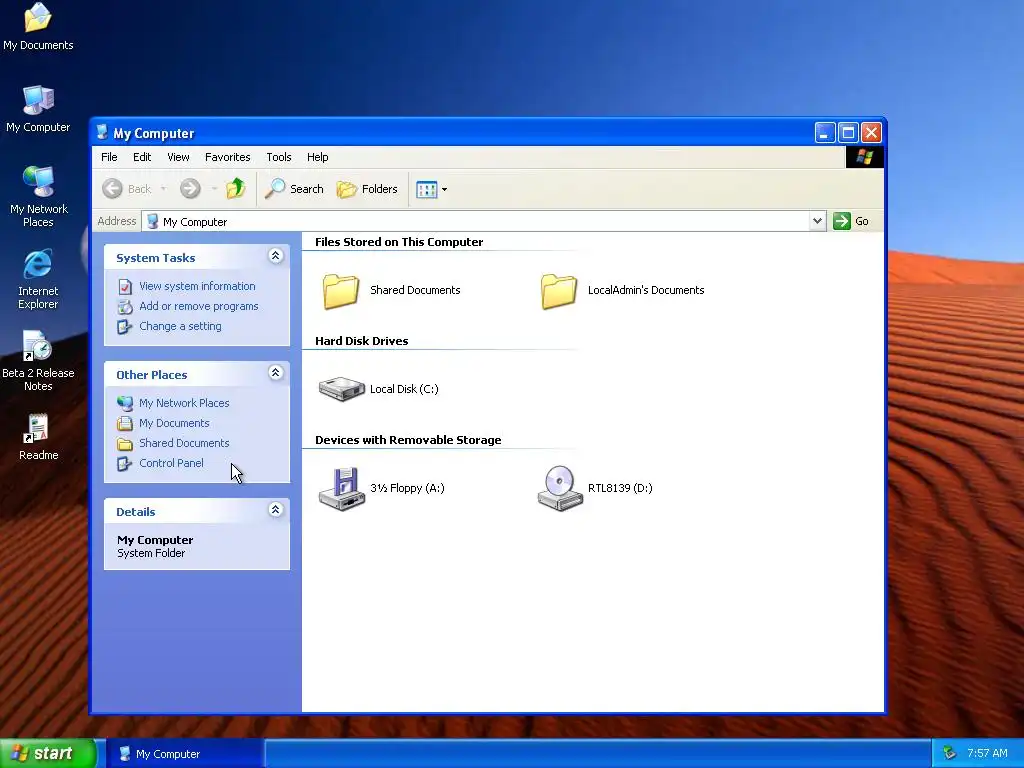This screenshot has height=768, width=1024.
Task: Open the Search pane
Action: tap(295, 189)
